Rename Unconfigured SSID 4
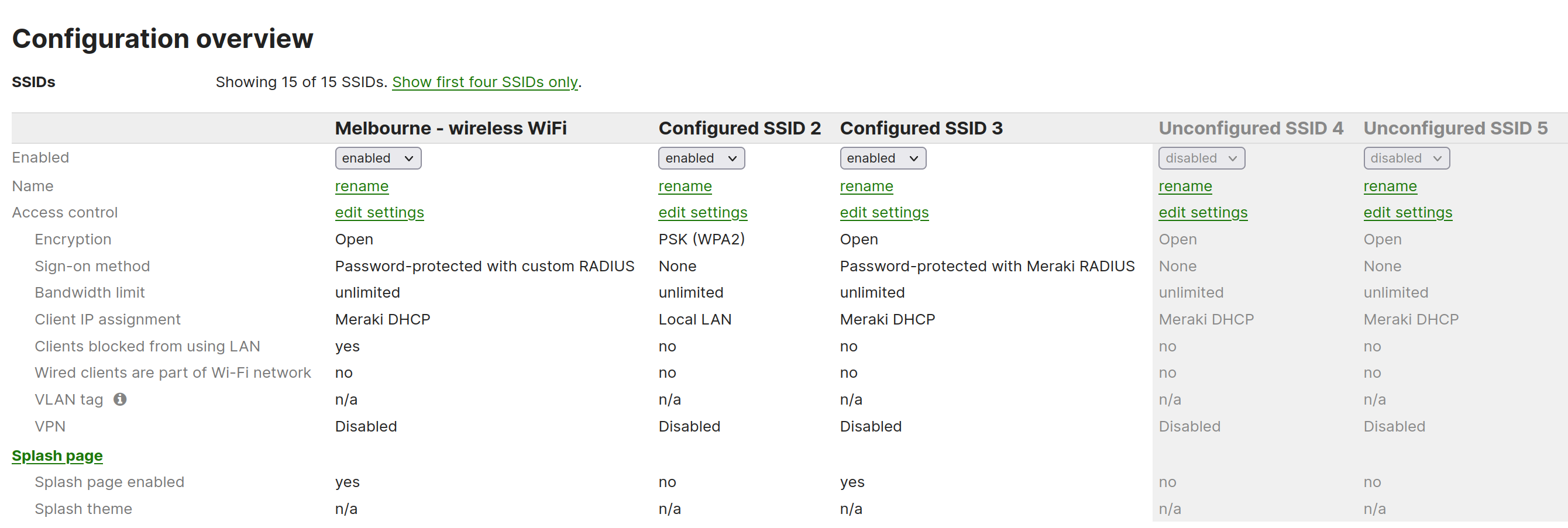 coord(1185,186)
